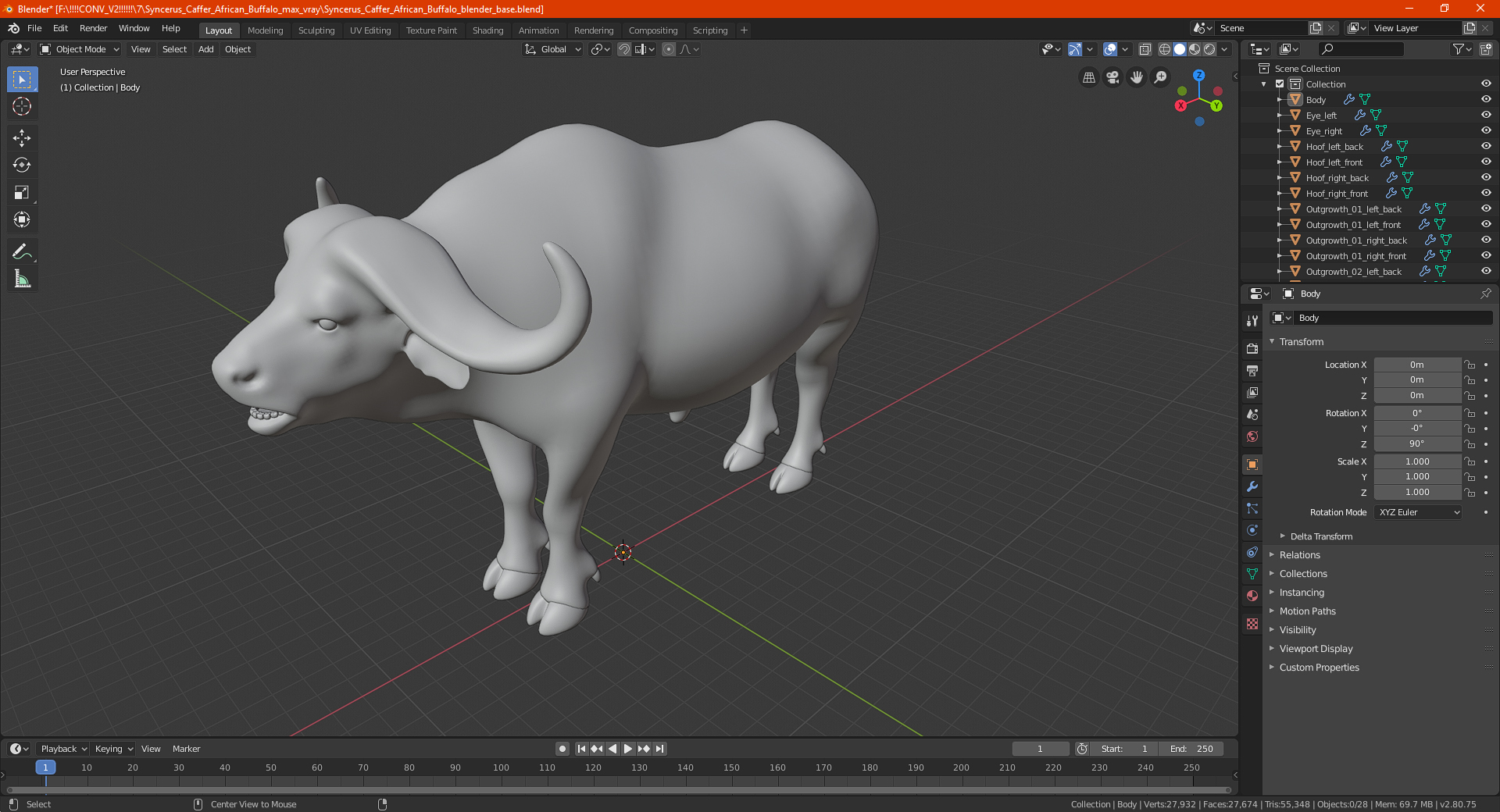Collapse the Transform panel

coord(1302,342)
